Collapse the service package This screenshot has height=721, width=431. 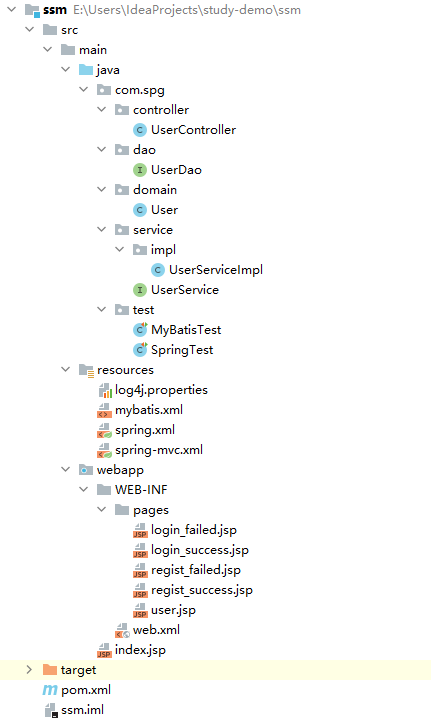coord(102,229)
